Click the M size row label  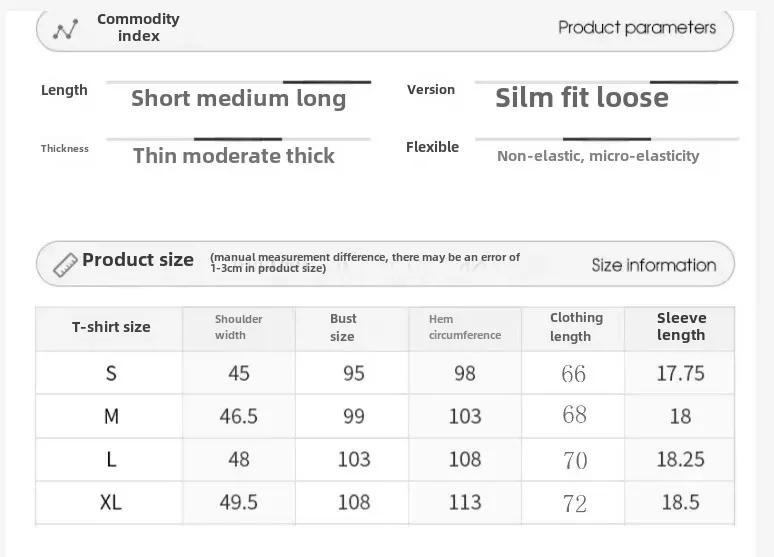click(111, 416)
